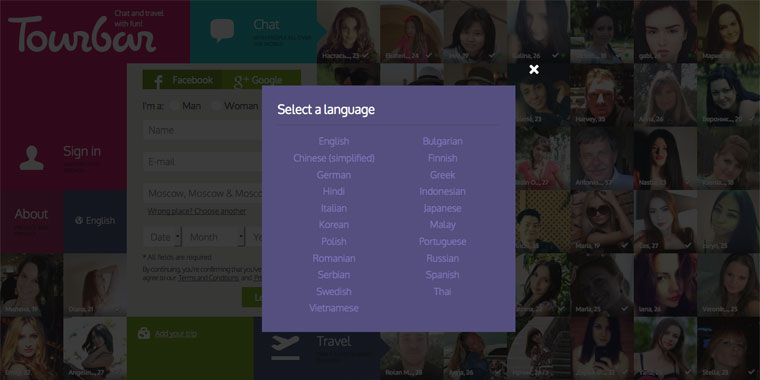Select Russian language
This screenshot has width=760, height=380.
pyautogui.click(x=442, y=258)
